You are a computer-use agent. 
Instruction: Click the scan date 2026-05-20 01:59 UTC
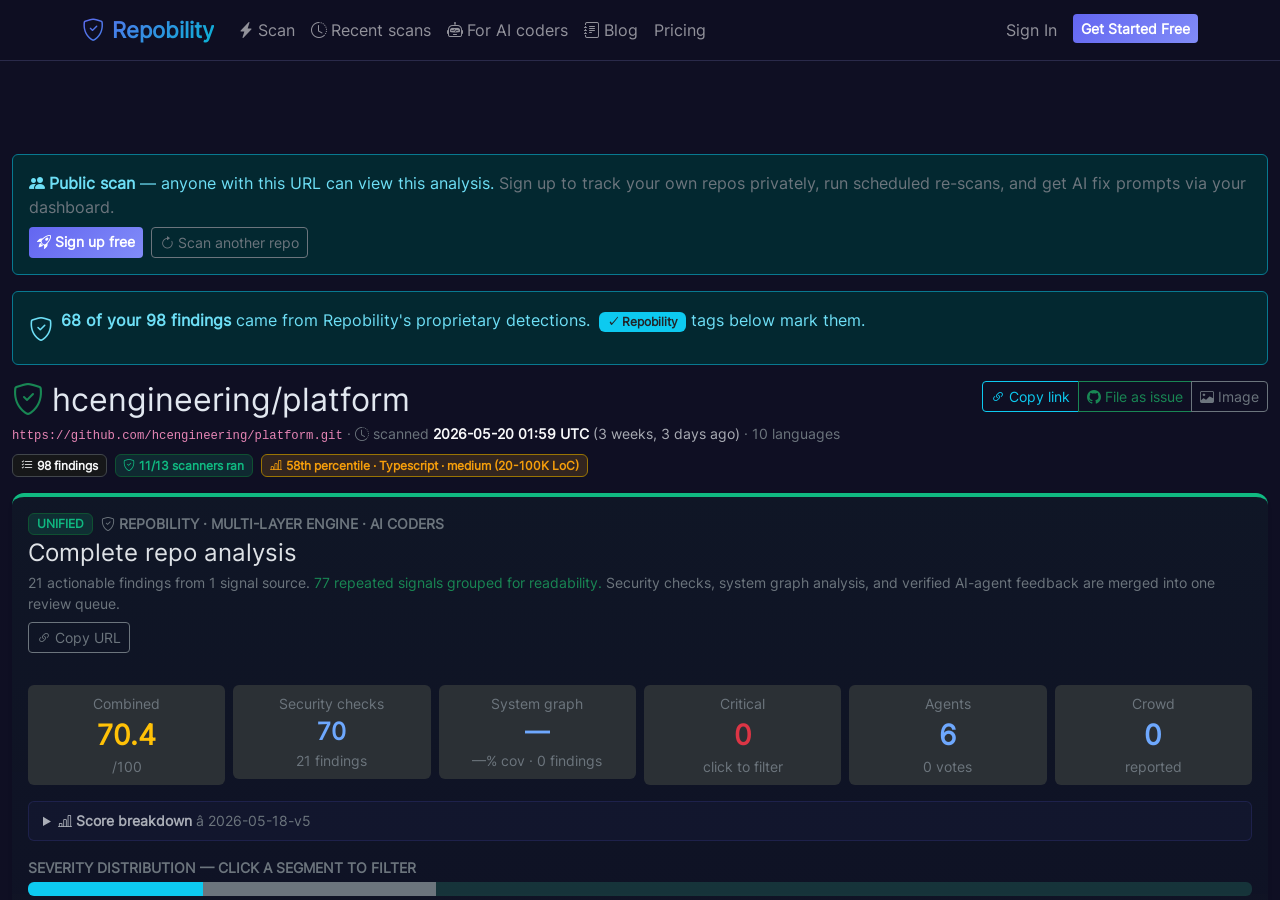click(x=511, y=434)
